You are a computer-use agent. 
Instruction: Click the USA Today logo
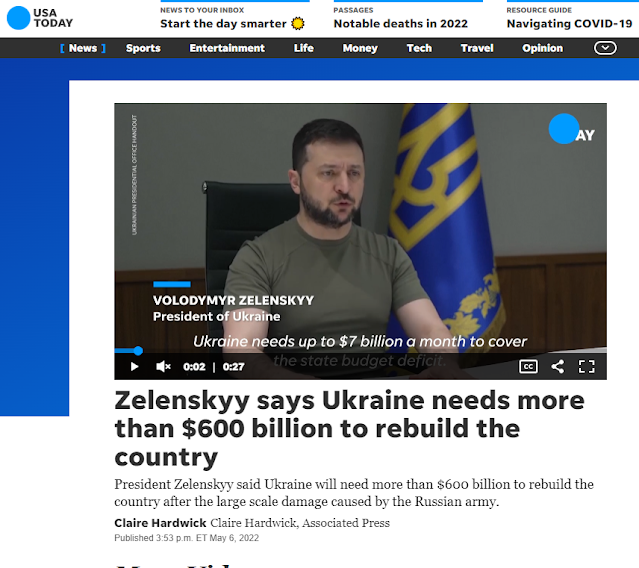[40, 18]
